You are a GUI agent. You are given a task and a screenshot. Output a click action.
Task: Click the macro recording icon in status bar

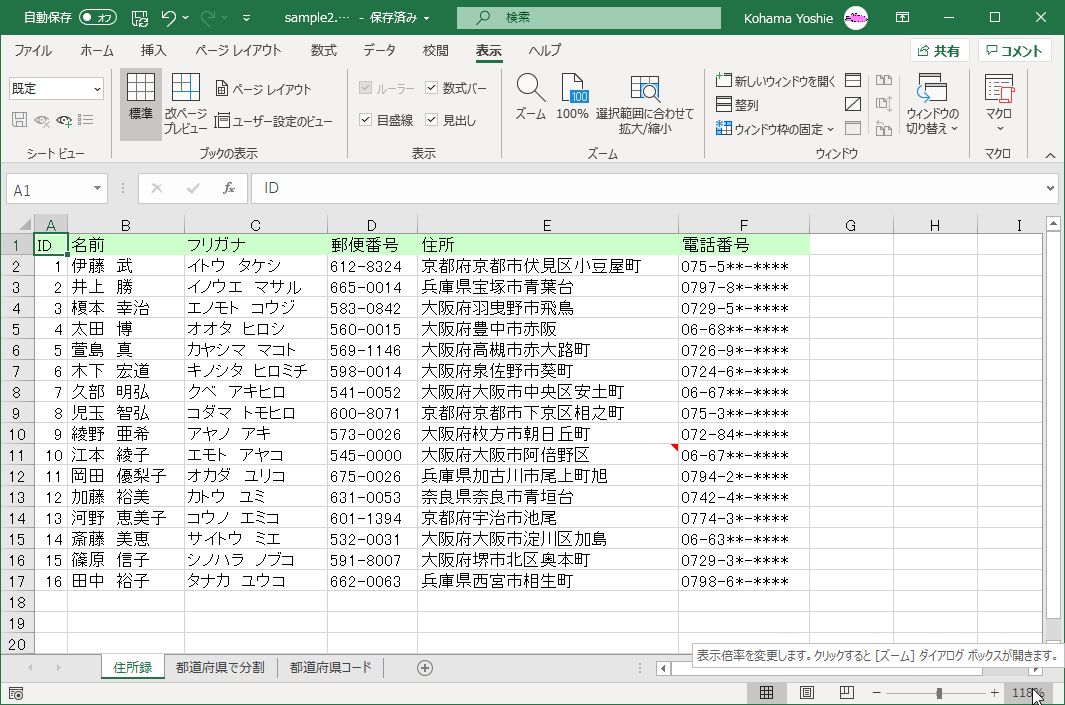tap(16, 693)
